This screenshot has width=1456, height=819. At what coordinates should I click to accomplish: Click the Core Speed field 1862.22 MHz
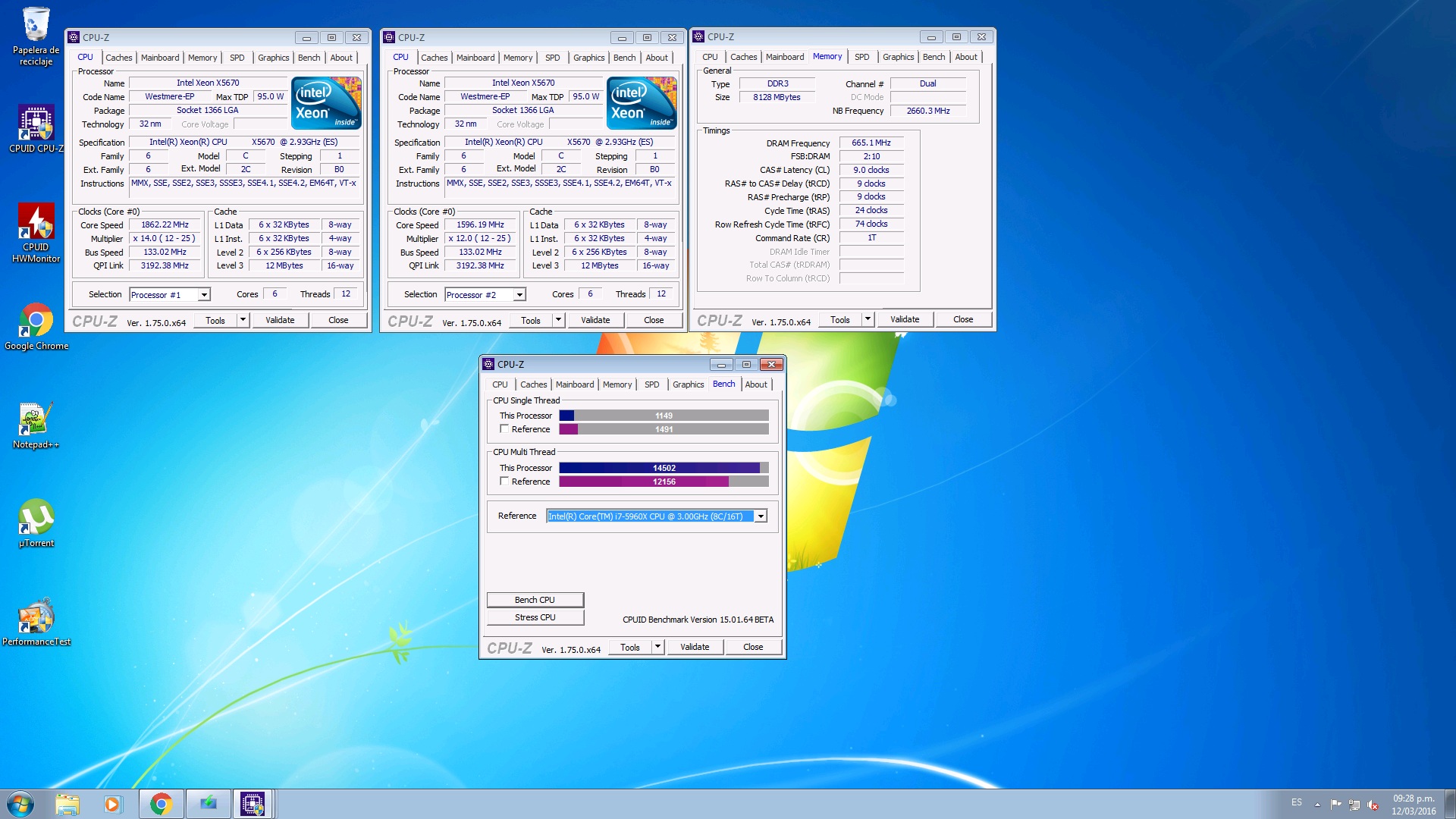(165, 224)
